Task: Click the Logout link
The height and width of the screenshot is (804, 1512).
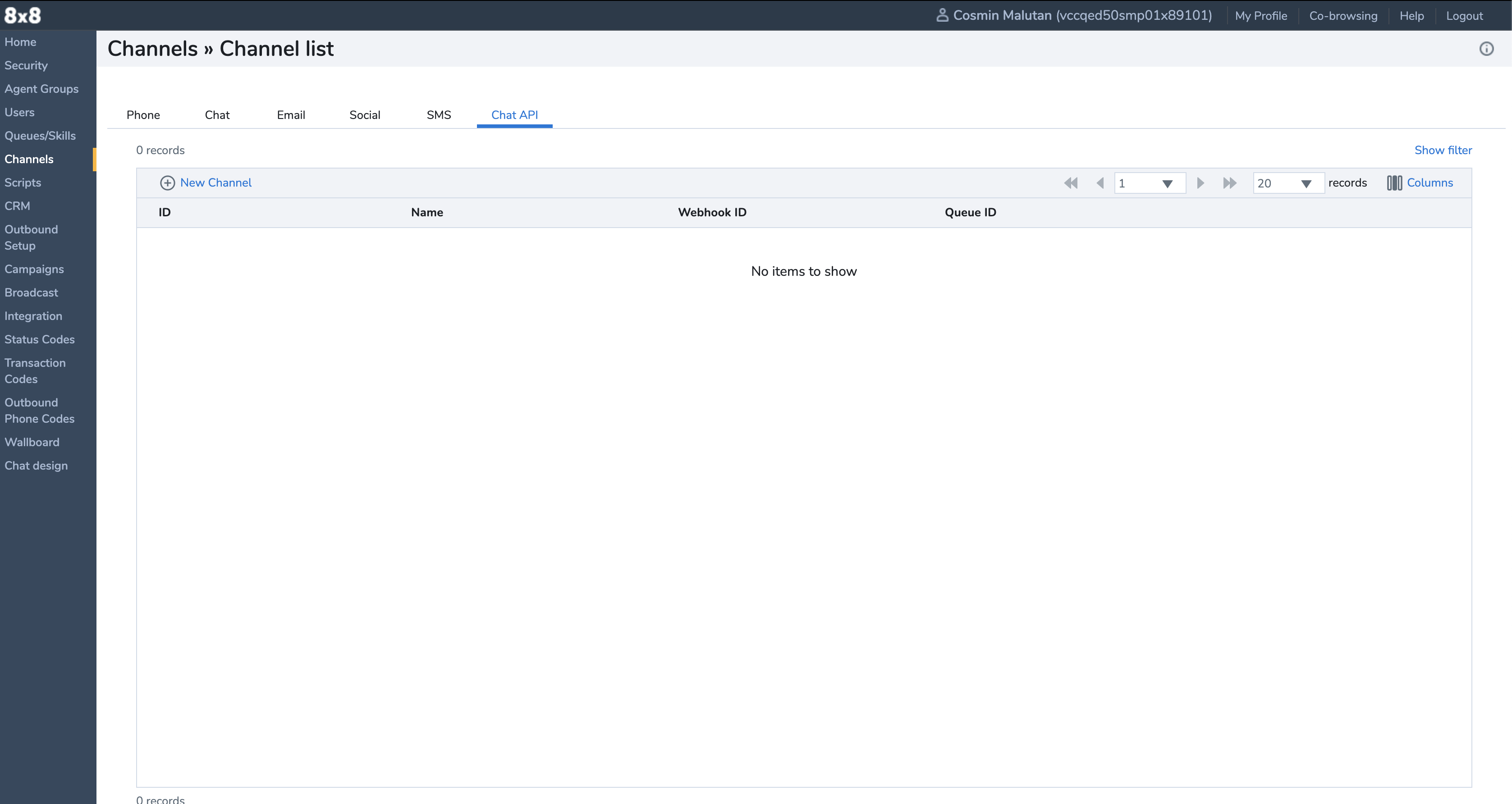Action: pos(1464,16)
